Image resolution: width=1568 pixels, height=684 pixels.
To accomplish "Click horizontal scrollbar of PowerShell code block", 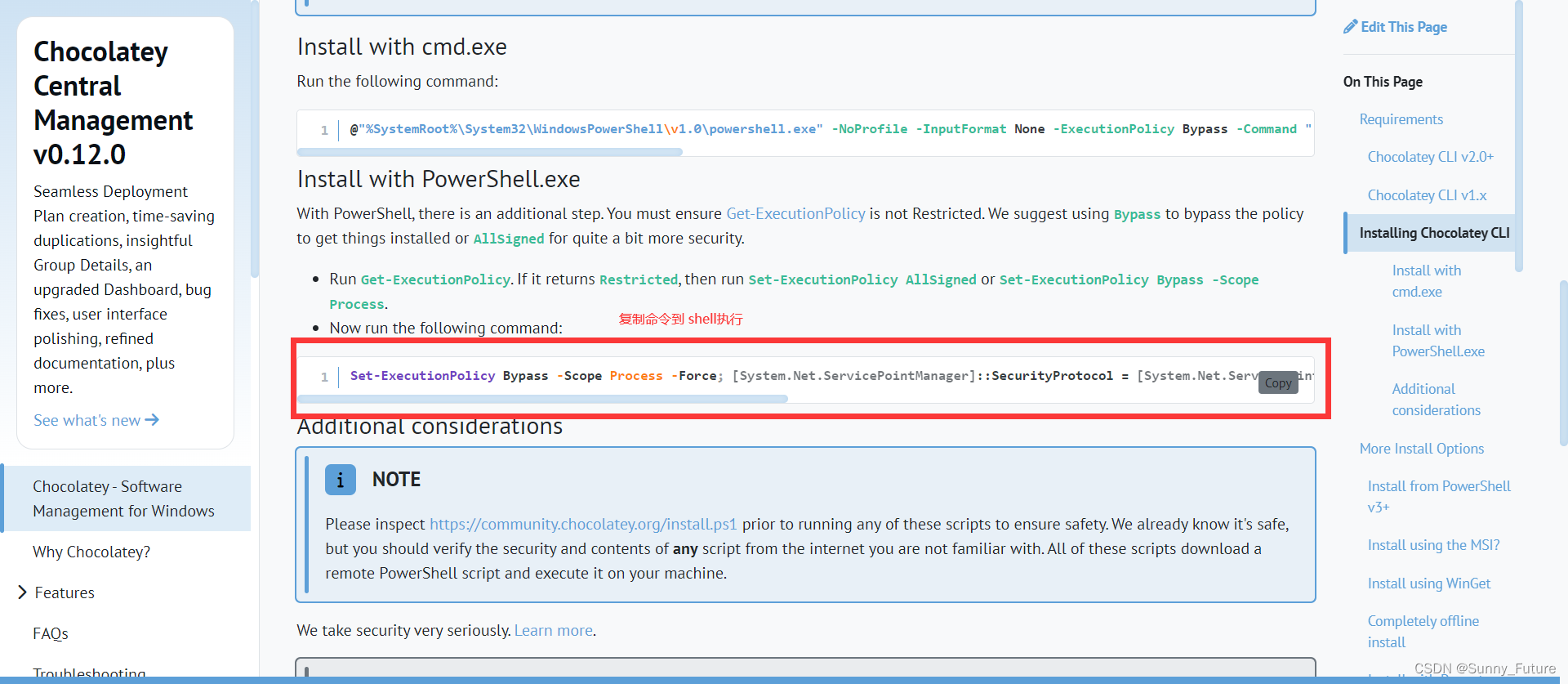I will (542, 399).
